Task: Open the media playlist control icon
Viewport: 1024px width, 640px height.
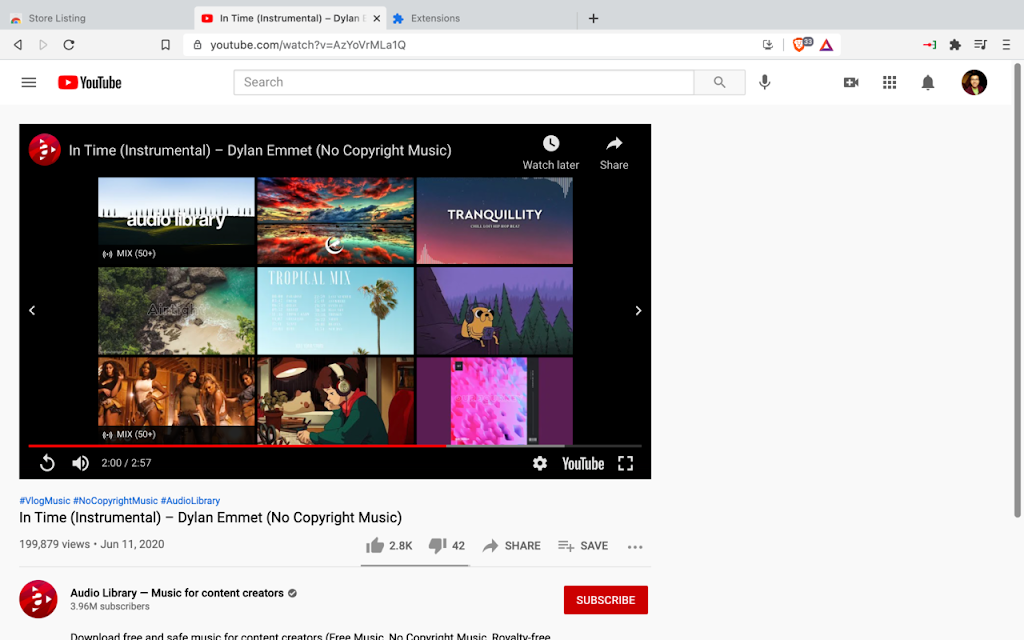Action: pyautogui.click(x=980, y=45)
